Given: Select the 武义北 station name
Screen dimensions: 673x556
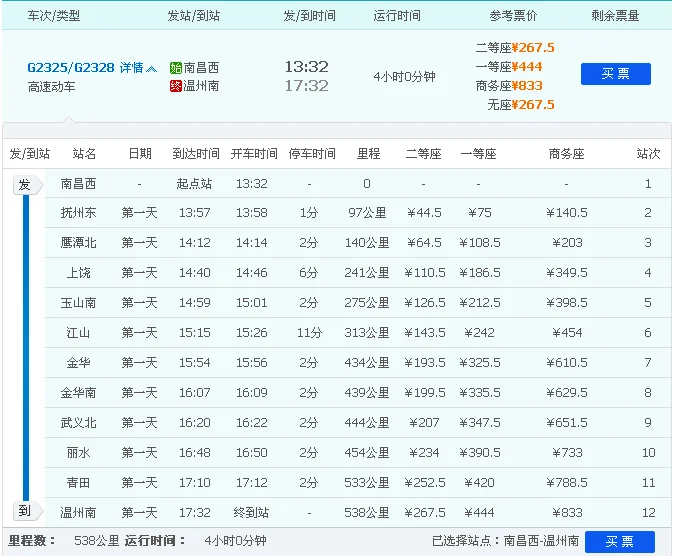Looking at the screenshot, I should 78,423.
